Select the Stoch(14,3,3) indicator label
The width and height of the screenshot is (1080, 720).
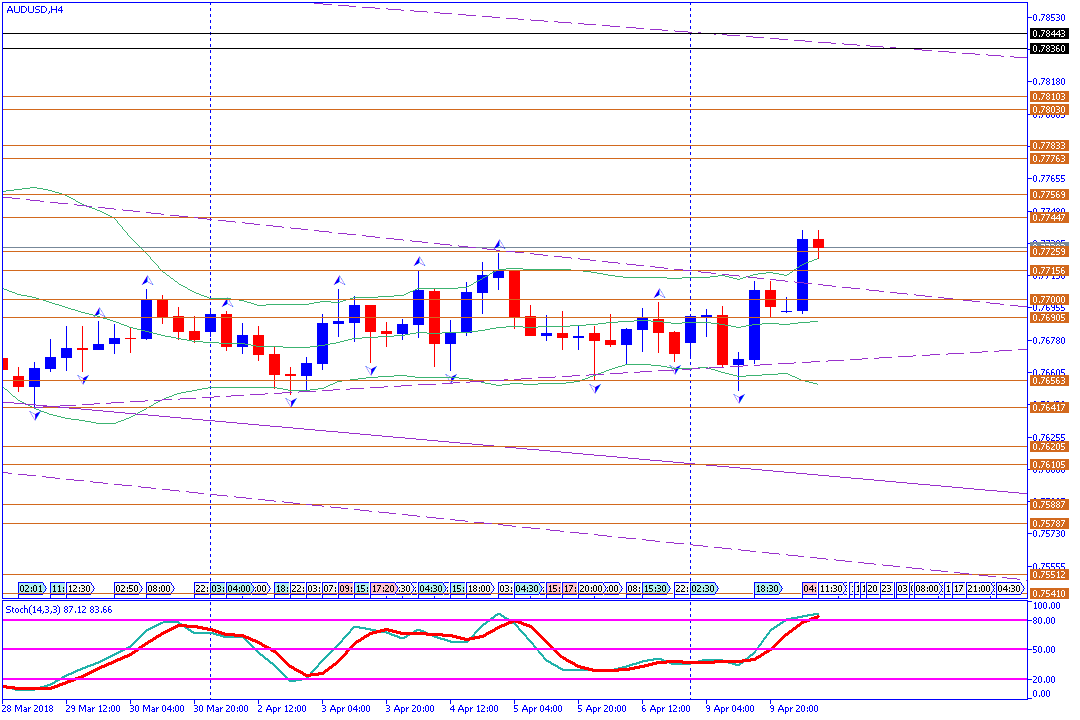(58, 609)
